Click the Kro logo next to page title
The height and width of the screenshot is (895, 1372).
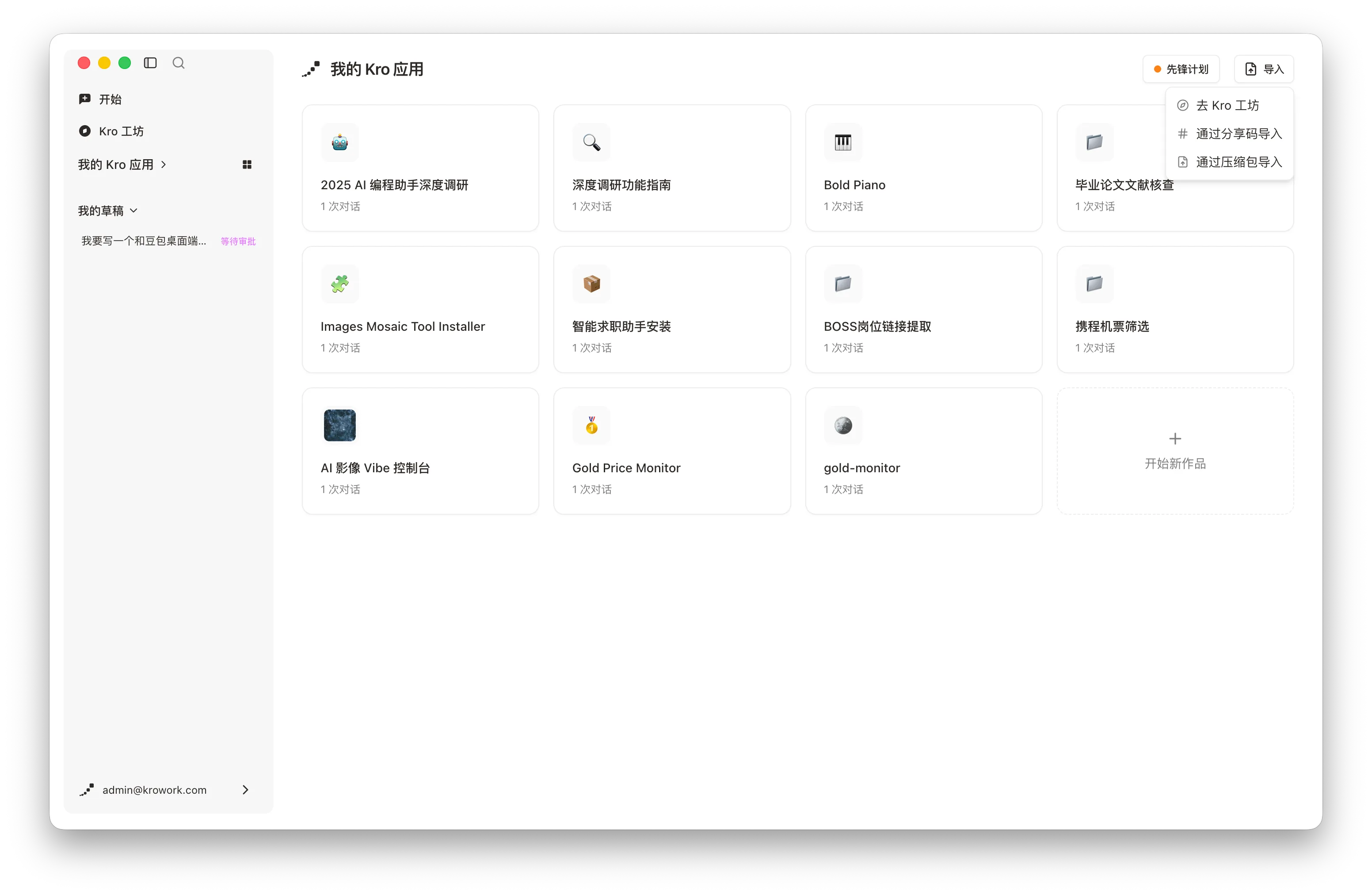click(311, 69)
